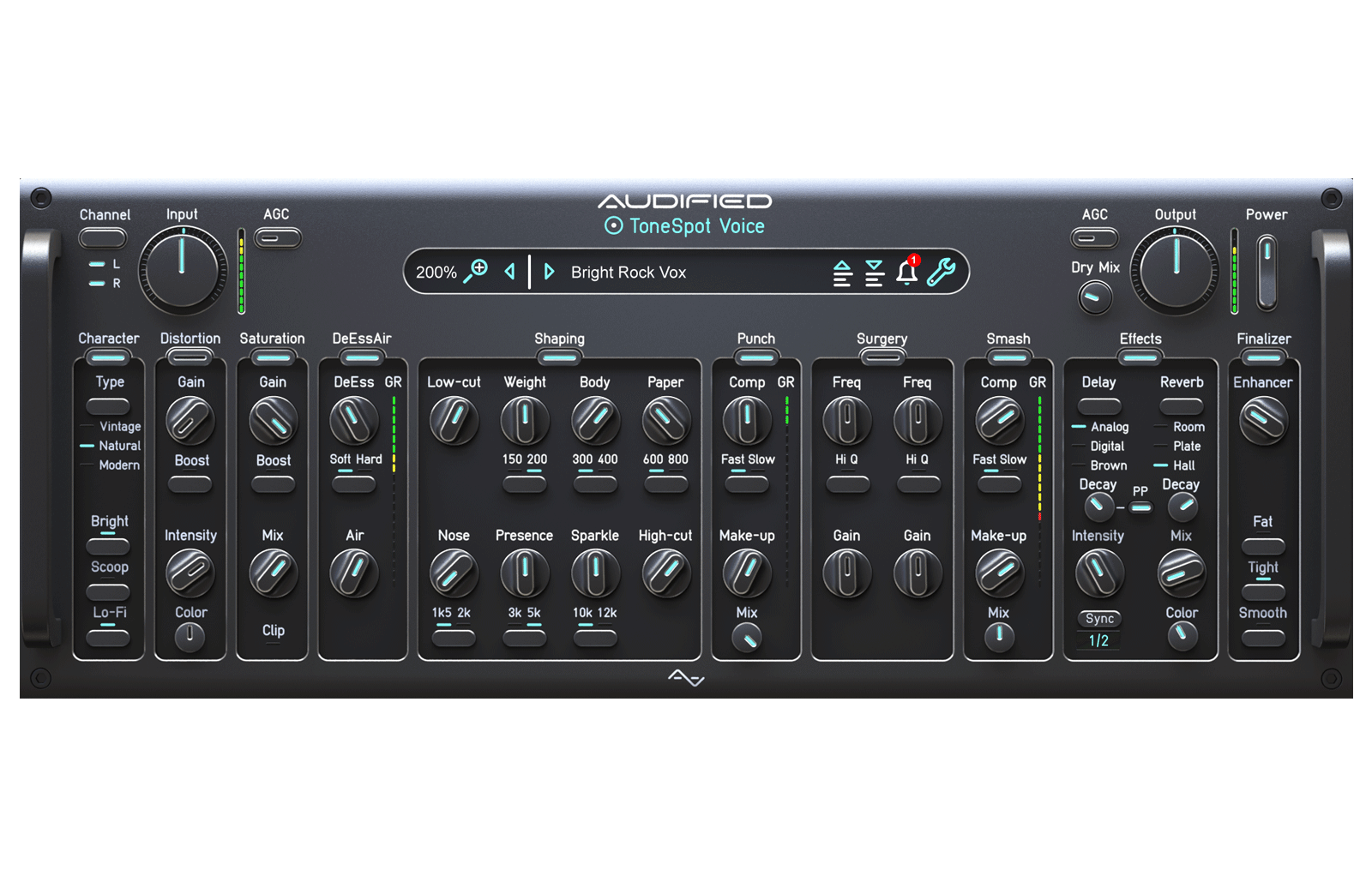This screenshot has width=1372, height=876.
Task: Click the Distortion Color knob
Action: [x=190, y=636]
